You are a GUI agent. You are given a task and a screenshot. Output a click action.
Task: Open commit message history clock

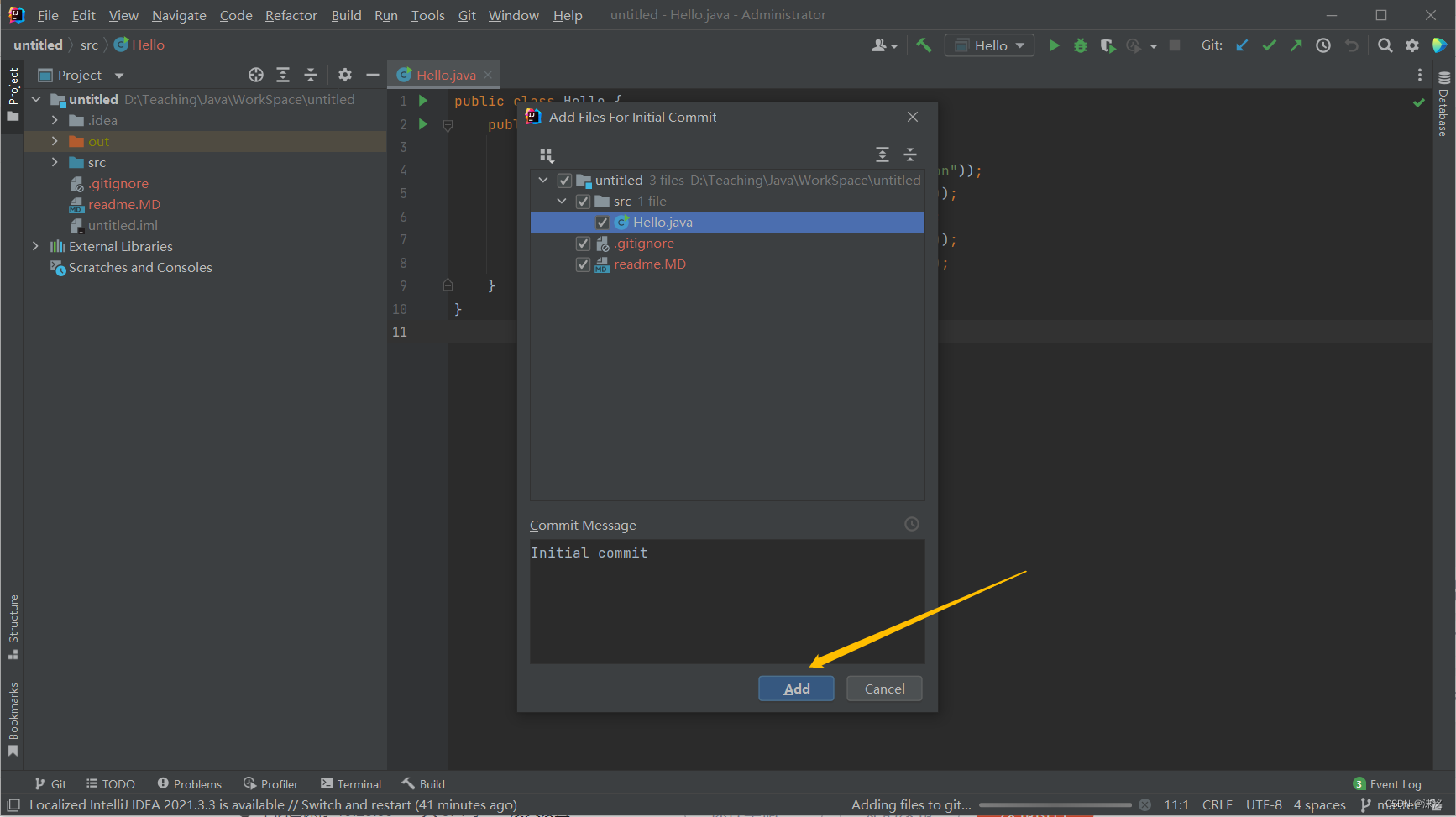click(912, 524)
